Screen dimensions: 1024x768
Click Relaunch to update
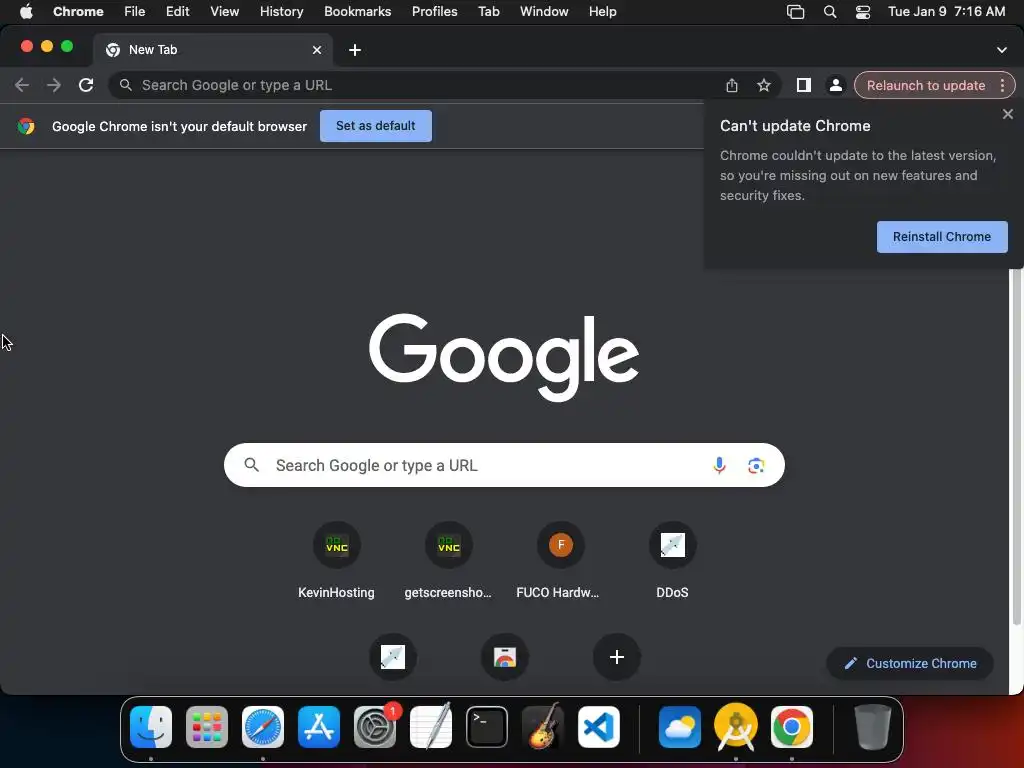[x=925, y=85]
